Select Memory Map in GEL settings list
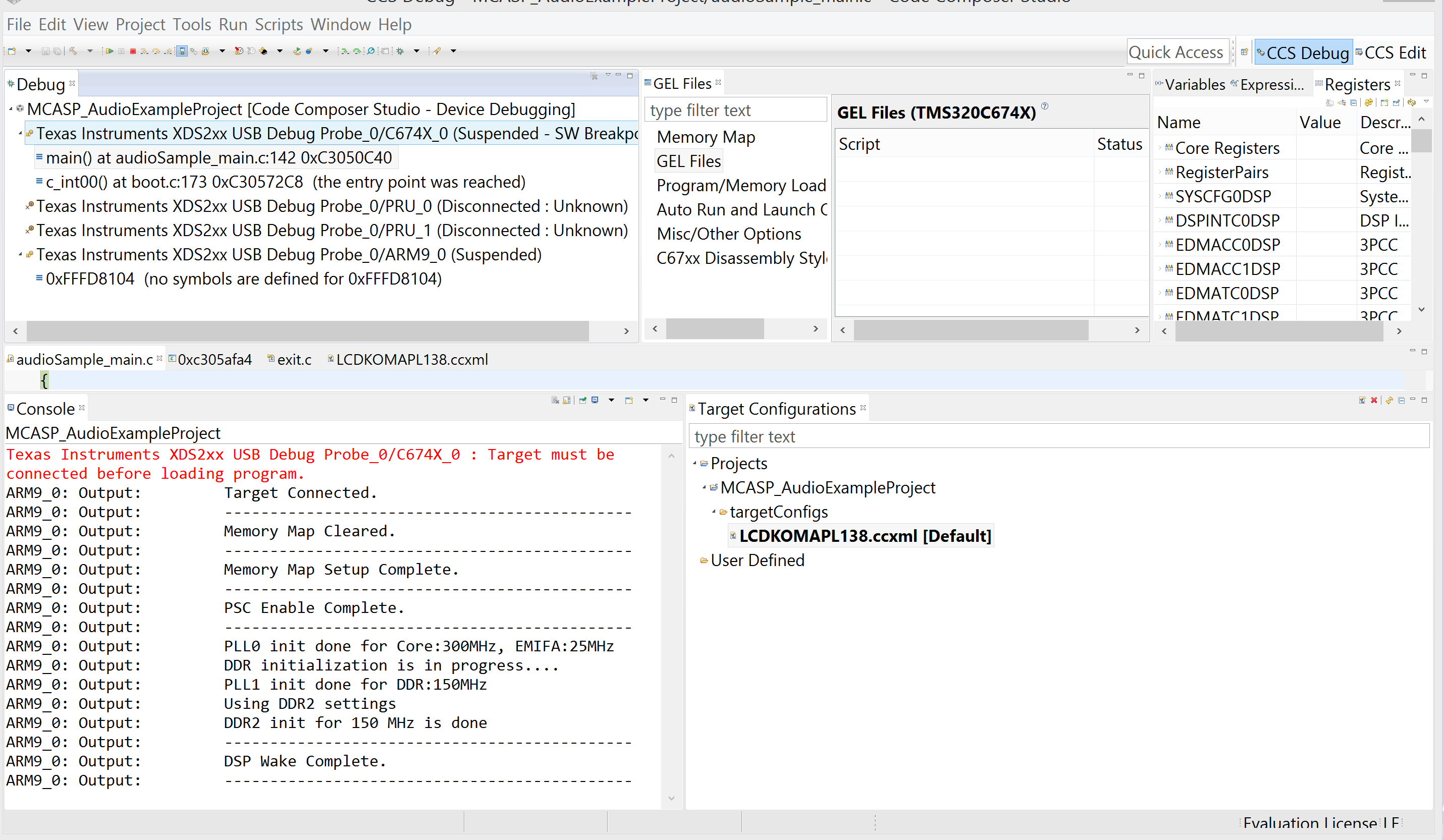The width and height of the screenshot is (1444, 840). point(706,137)
